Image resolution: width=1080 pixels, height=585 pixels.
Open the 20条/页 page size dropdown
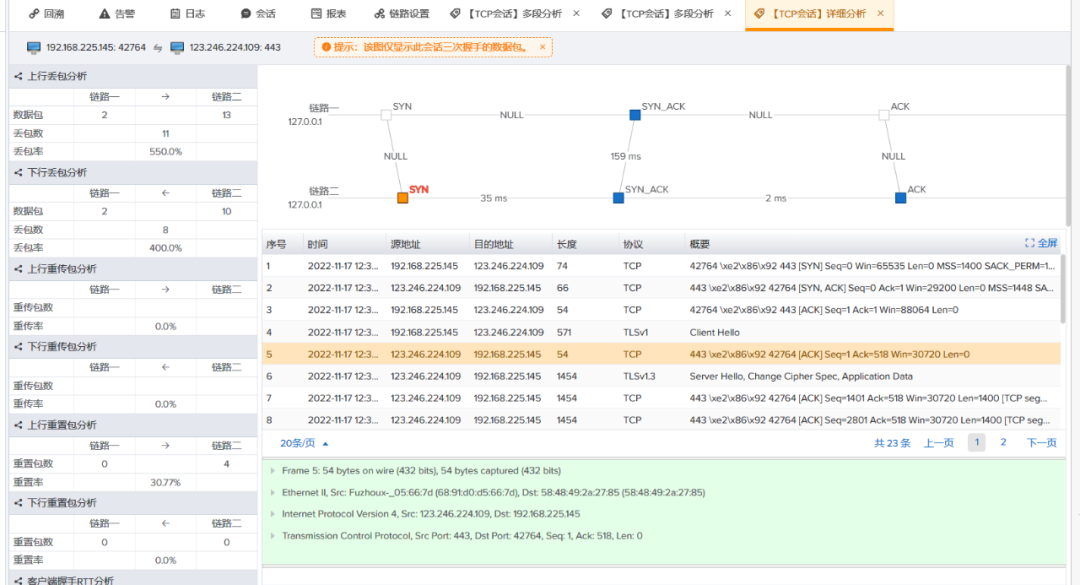tap(304, 443)
